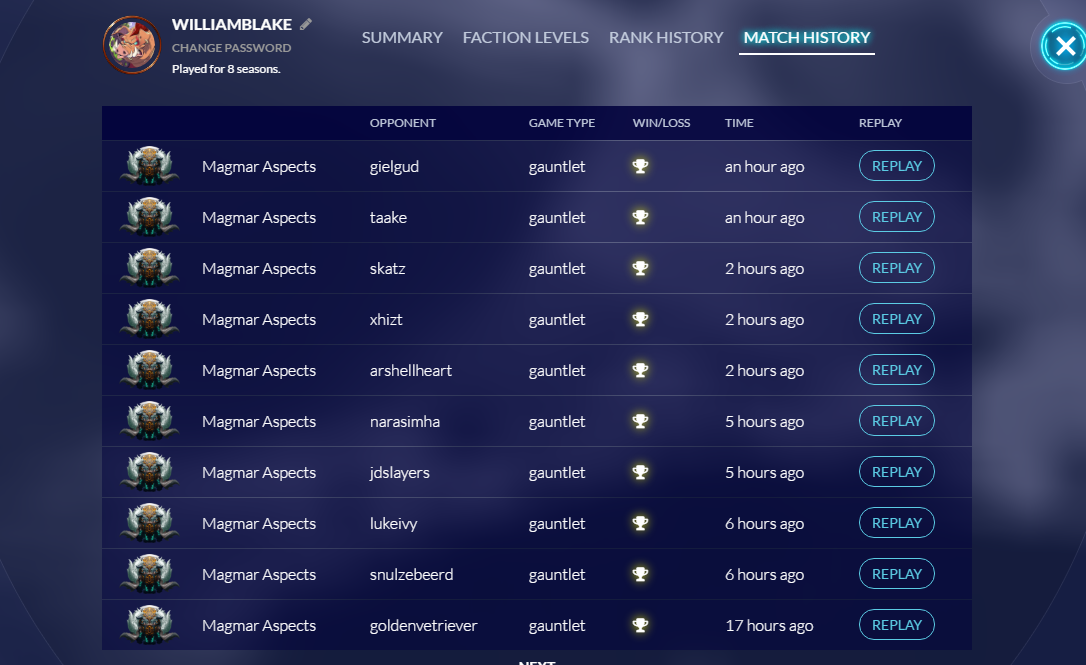Click 'Played for 8 seasons.' text

226,69
